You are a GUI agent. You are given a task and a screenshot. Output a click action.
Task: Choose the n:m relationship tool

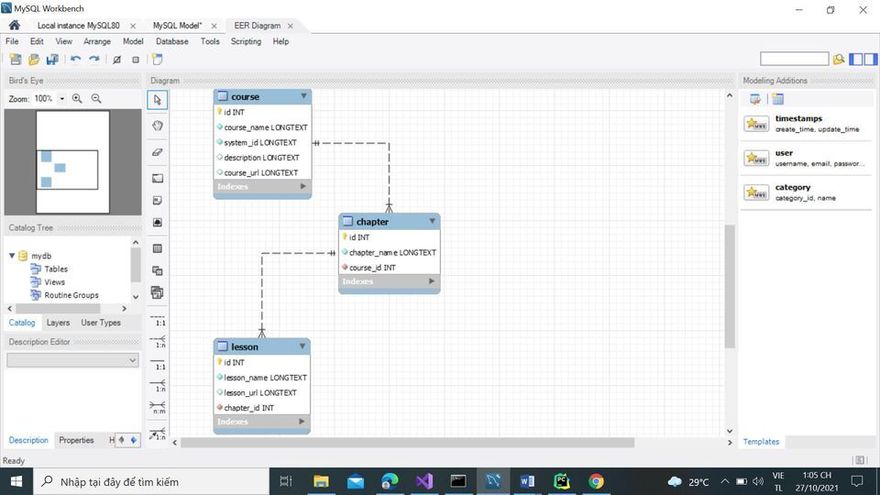[158, 410]
